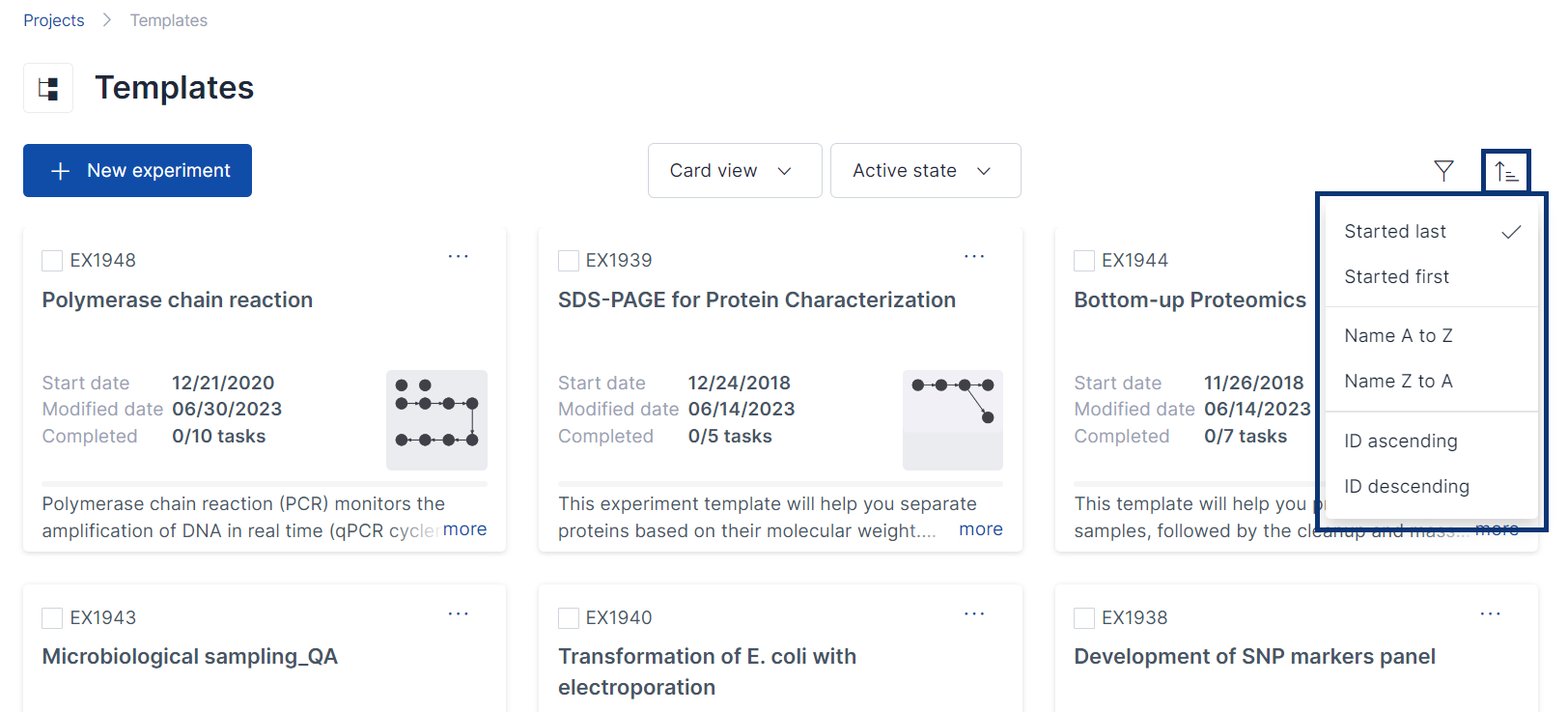Image resolution: width=1568 pixels, height=712 pixels.
Task: Open the SDS-PAGE workflow thumbnail
Action: tap(952, 419)
